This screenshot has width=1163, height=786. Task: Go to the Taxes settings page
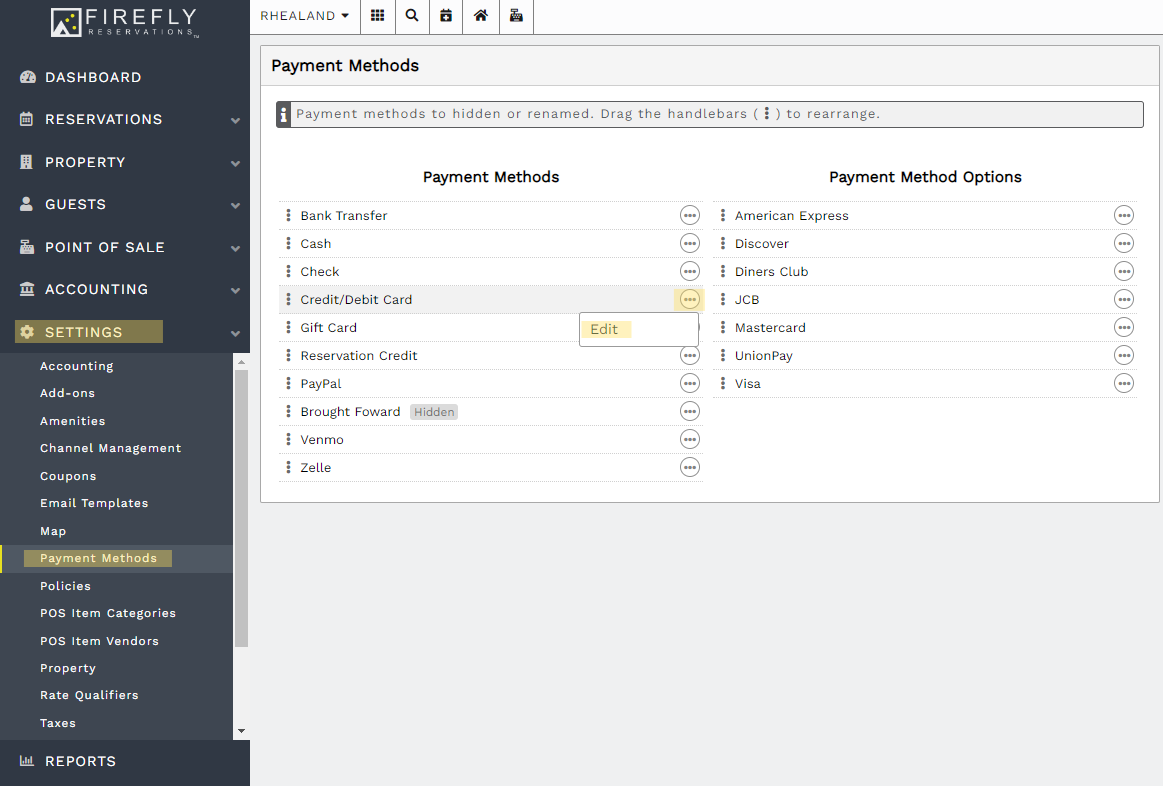[57, 722]
